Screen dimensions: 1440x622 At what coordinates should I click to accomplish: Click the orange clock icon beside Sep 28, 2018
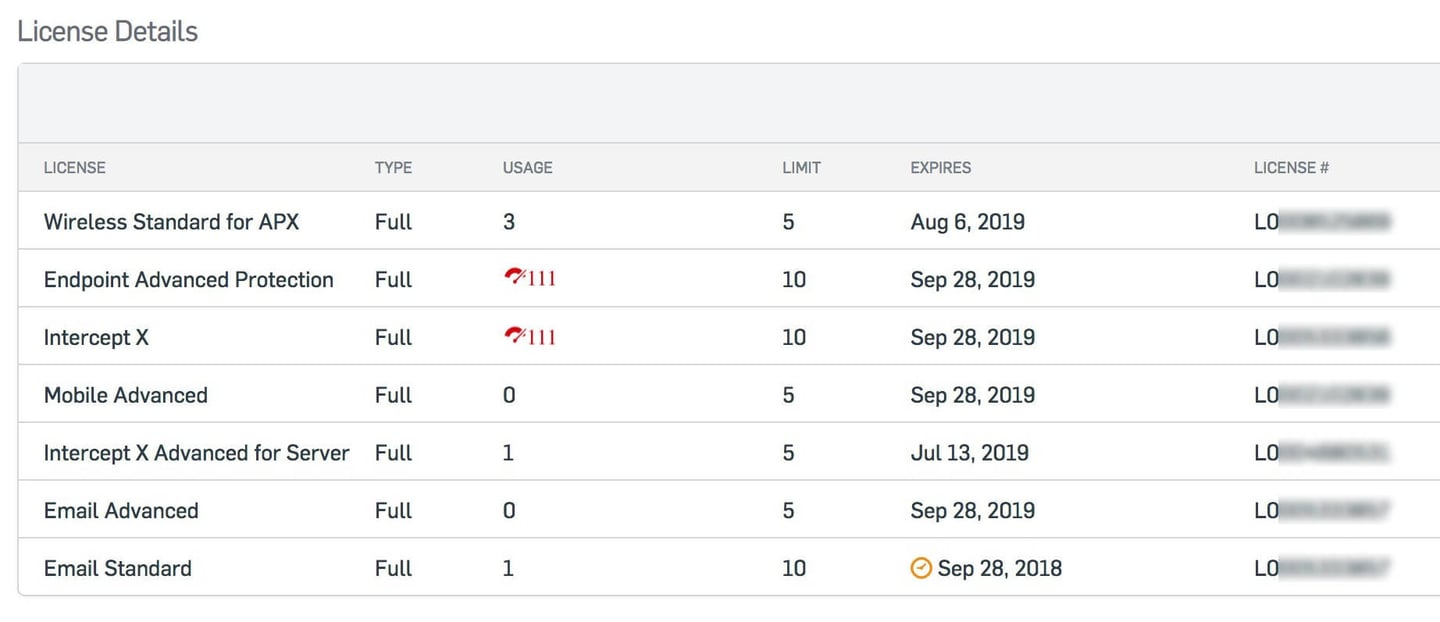(x=921, y=568)
